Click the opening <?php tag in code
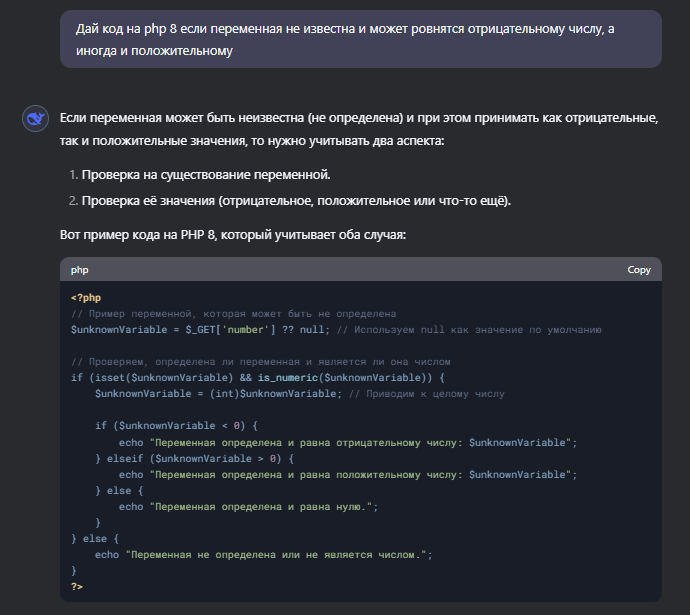Screen dimensions: 690x615 [86, 298]
